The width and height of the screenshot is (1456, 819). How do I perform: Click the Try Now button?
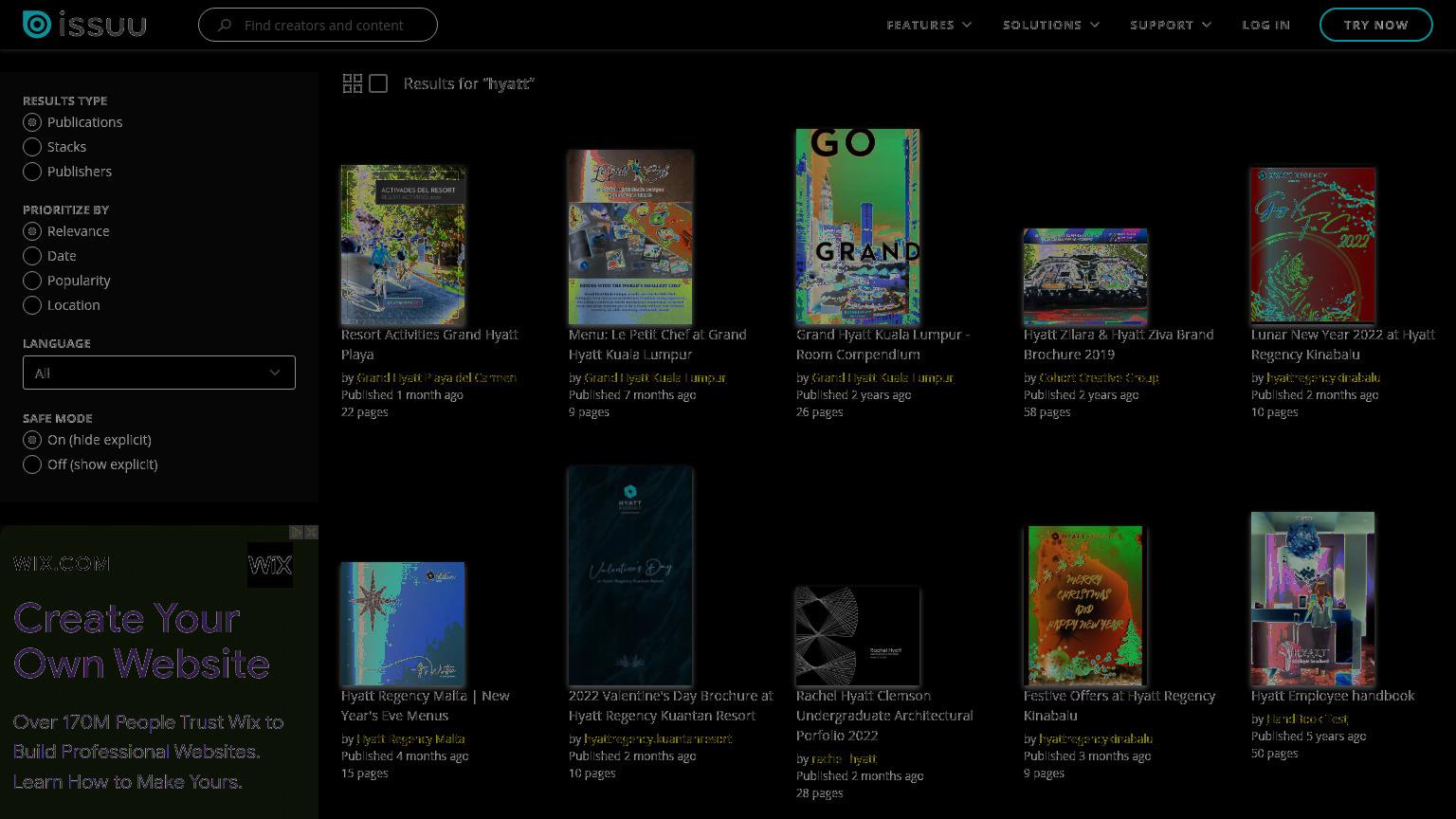(x=1375, y=25)
